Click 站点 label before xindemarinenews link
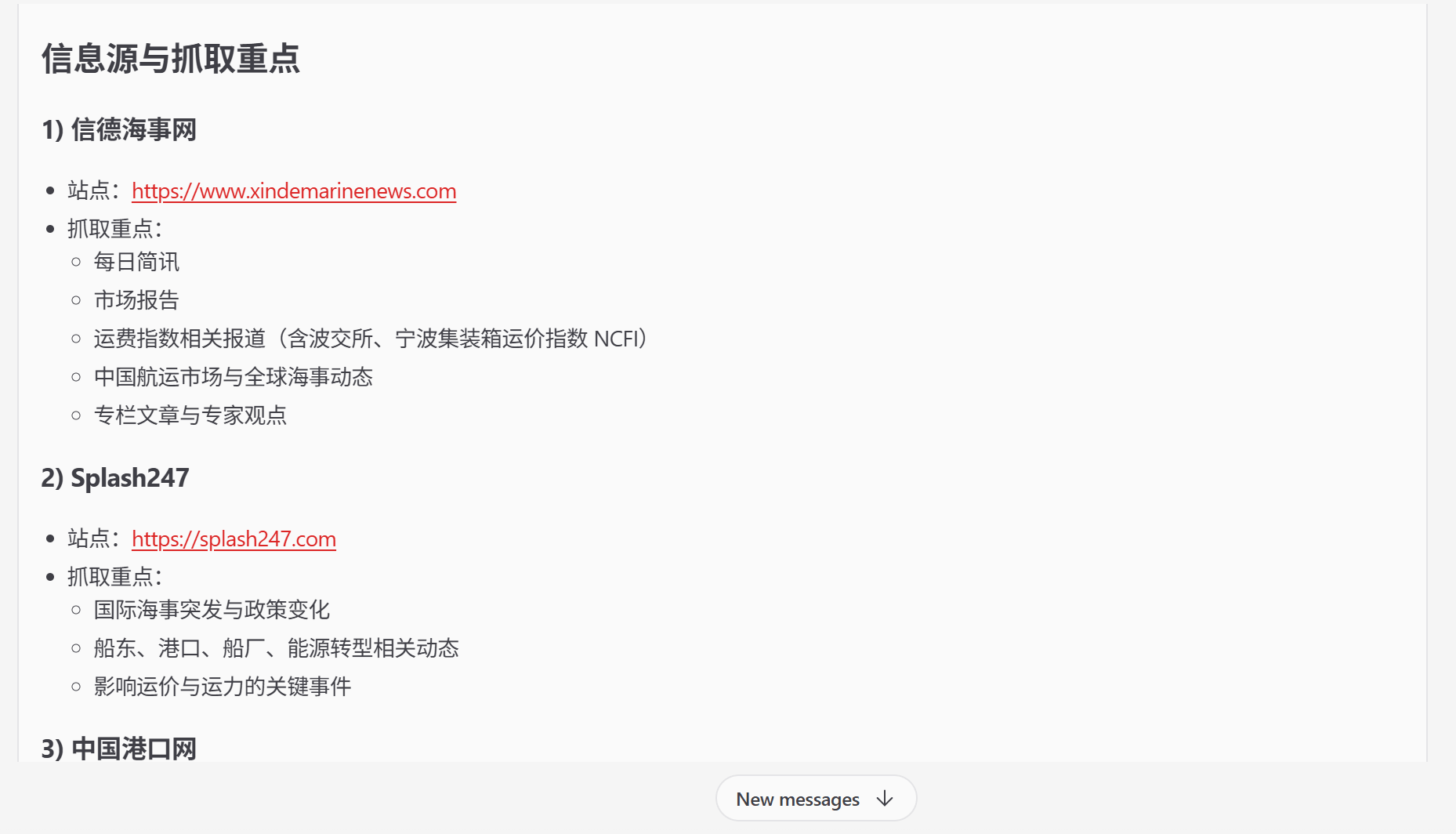 92,190
